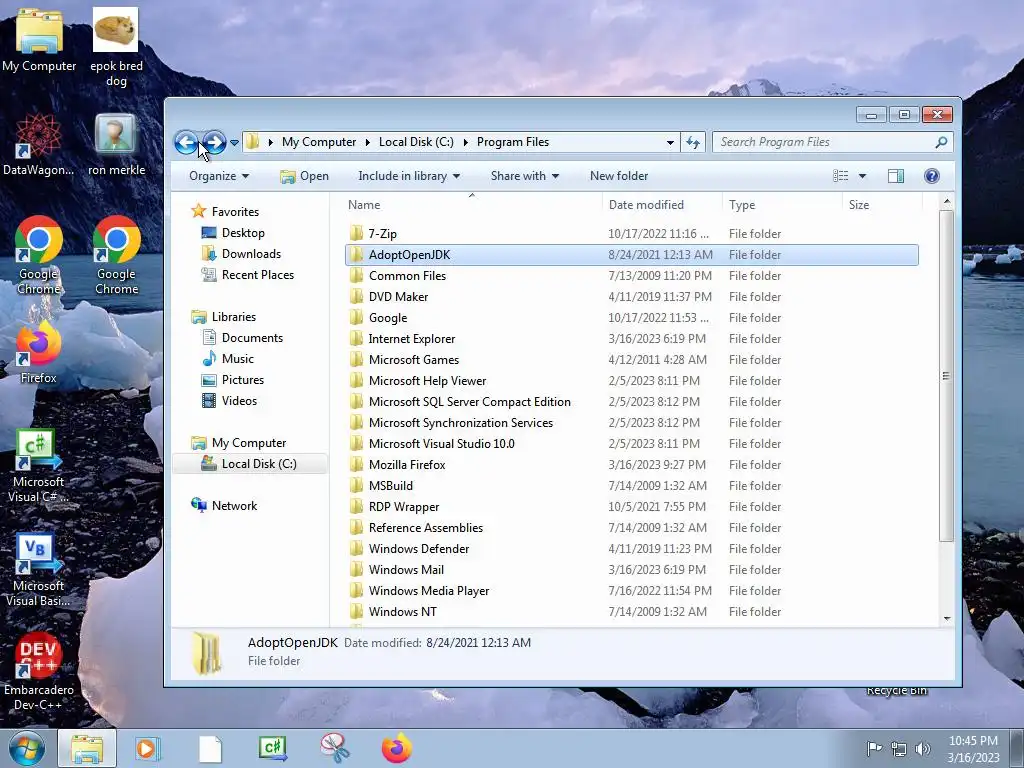
Task: Select Embarcadero Dev-C++ desktop icon
Action: 38,671
